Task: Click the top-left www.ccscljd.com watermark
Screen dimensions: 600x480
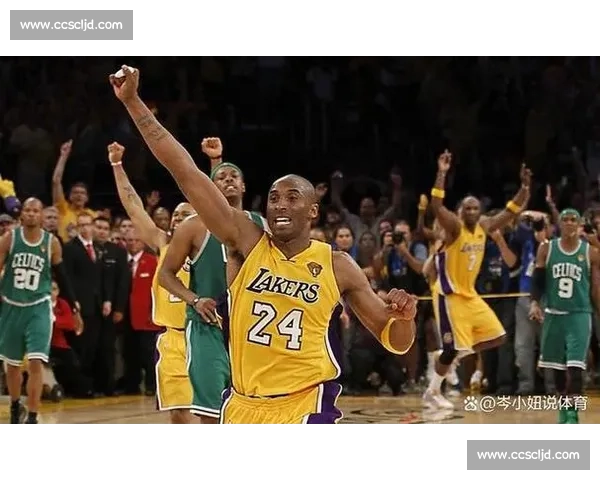Action: click(x=71, y=24)
